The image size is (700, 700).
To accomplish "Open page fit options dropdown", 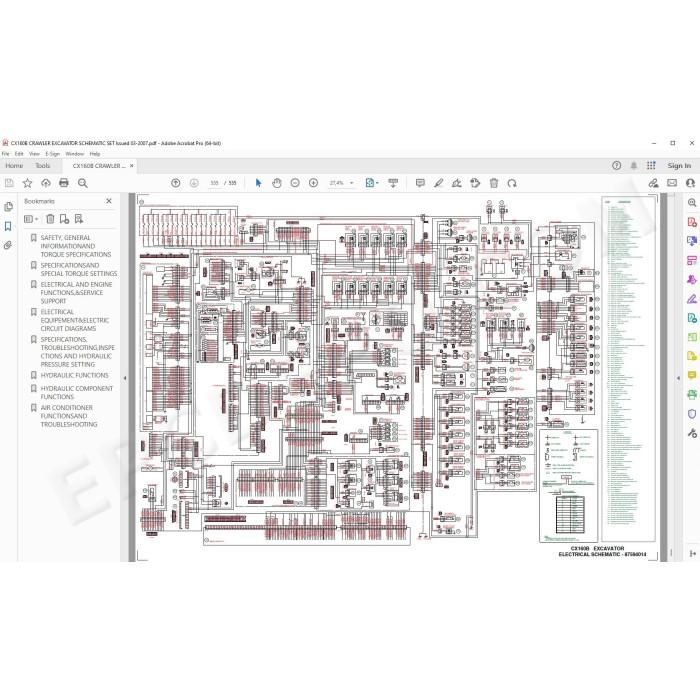I will click(371, 183).
